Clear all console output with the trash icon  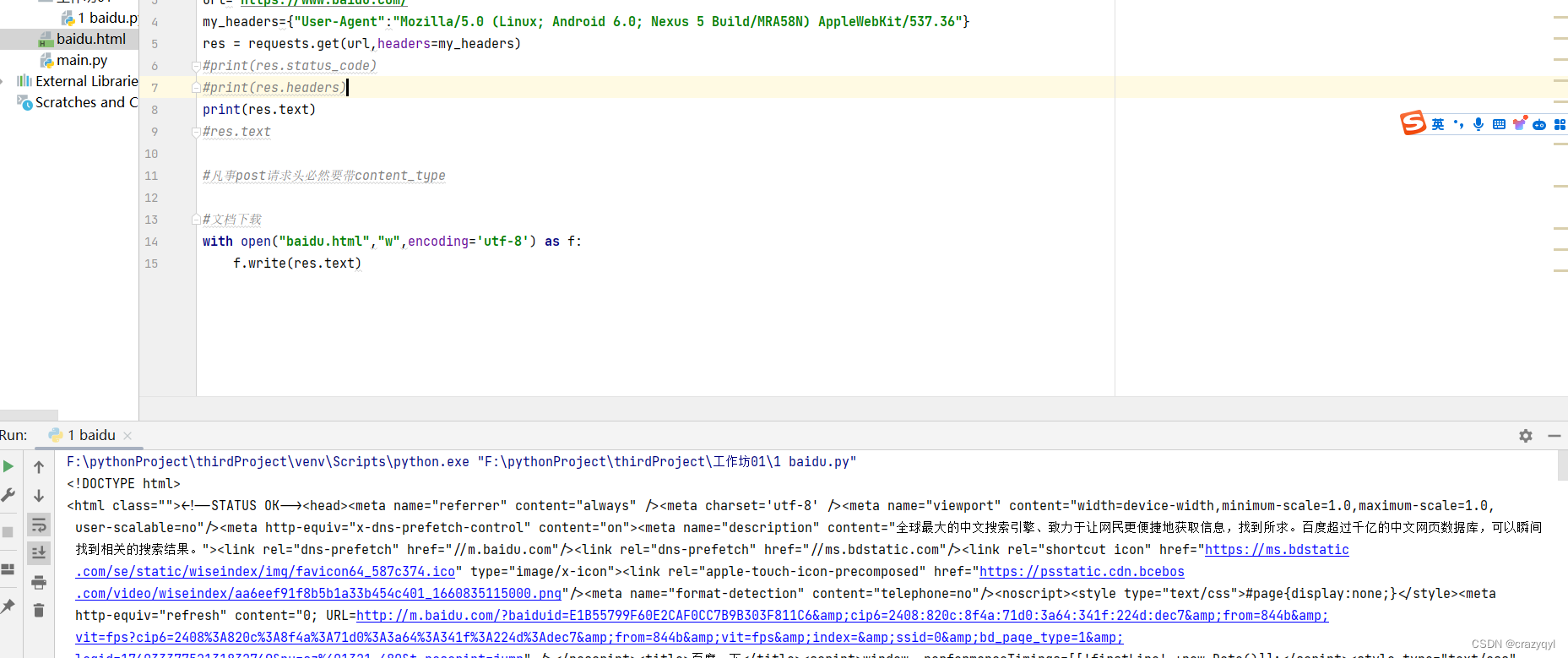point(39,610)
